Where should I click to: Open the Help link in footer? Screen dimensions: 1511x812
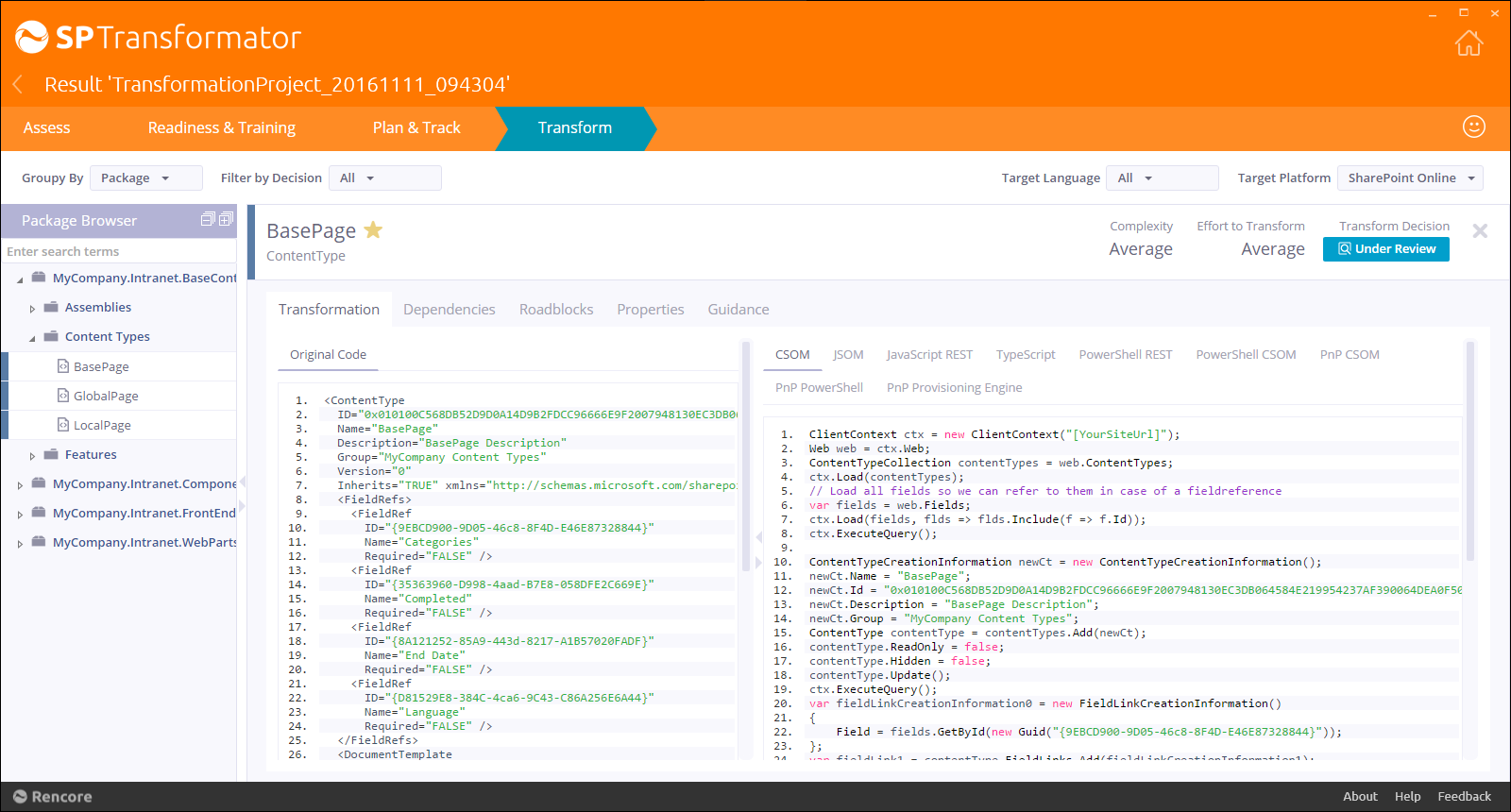pos(1407,797)
